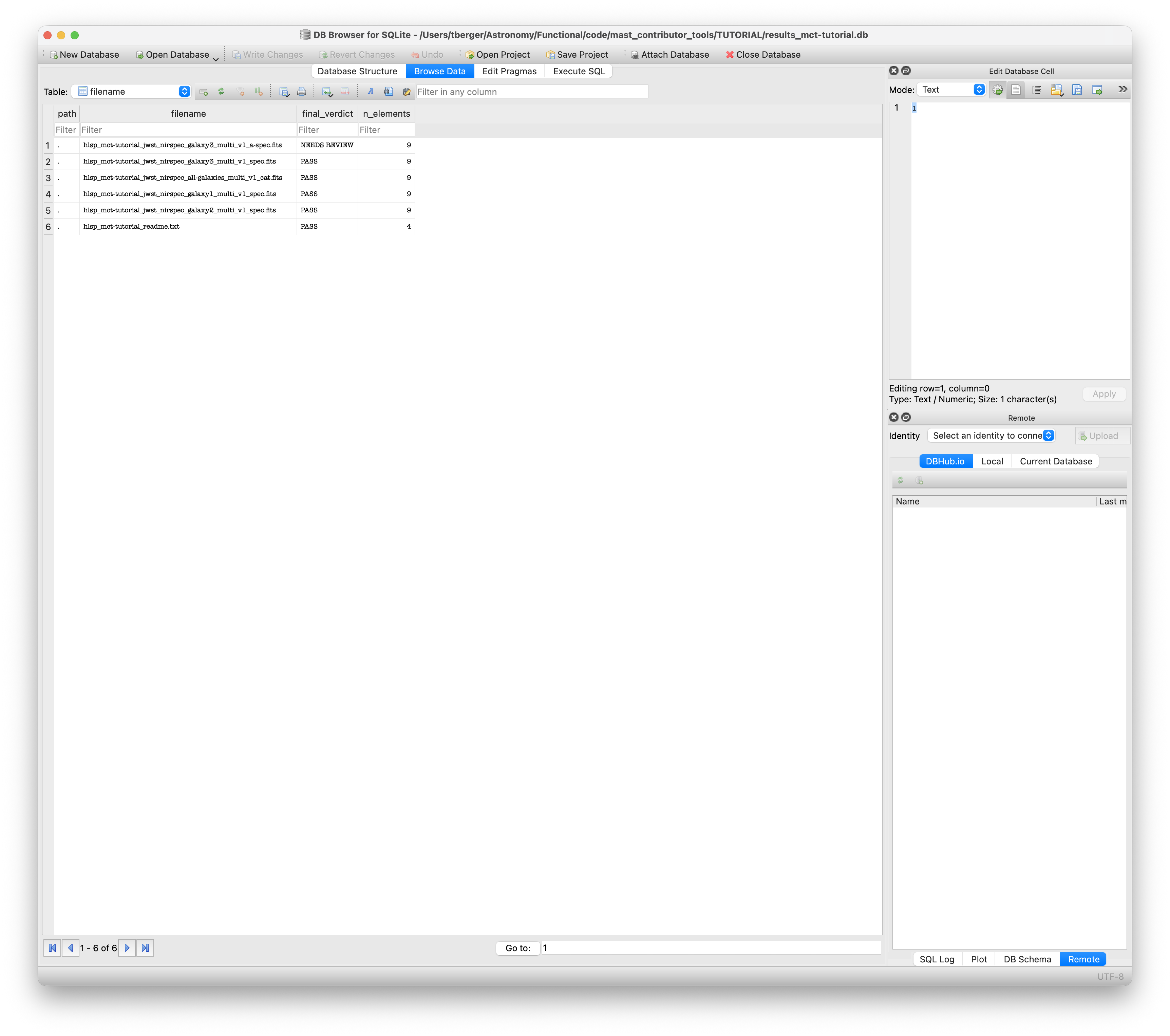
Task: Open the Identity dropdown in Remote panel
Action: [991, 436]
